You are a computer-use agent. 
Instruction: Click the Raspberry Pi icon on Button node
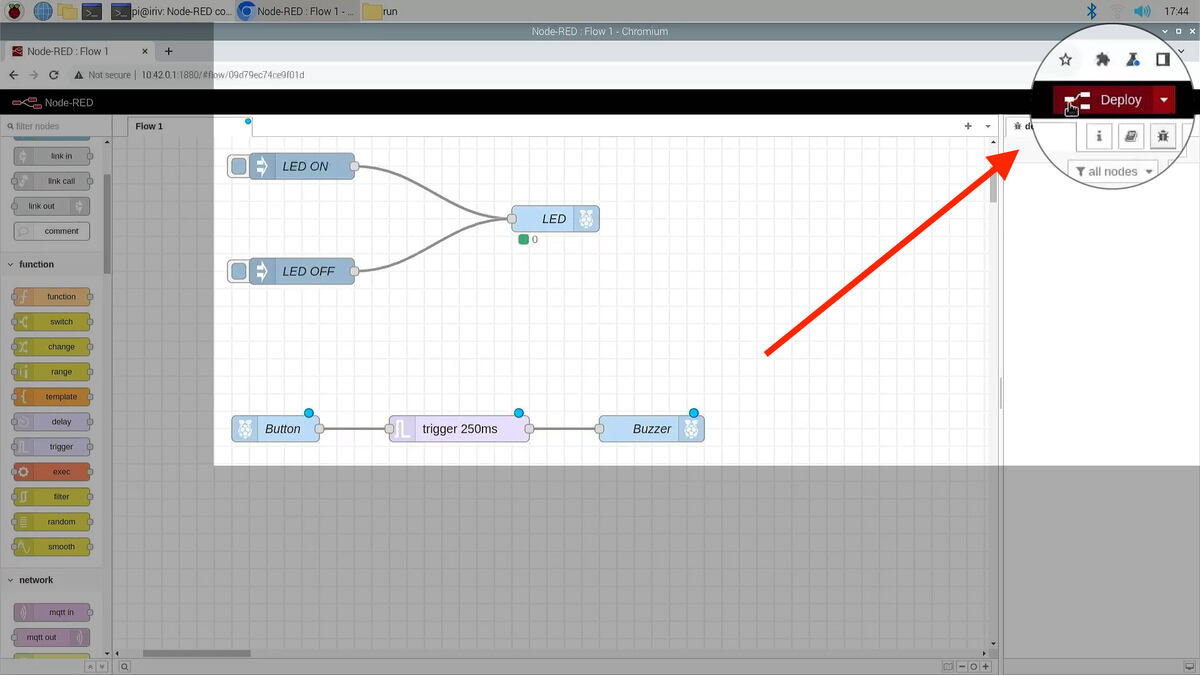[x=245, y=429]
